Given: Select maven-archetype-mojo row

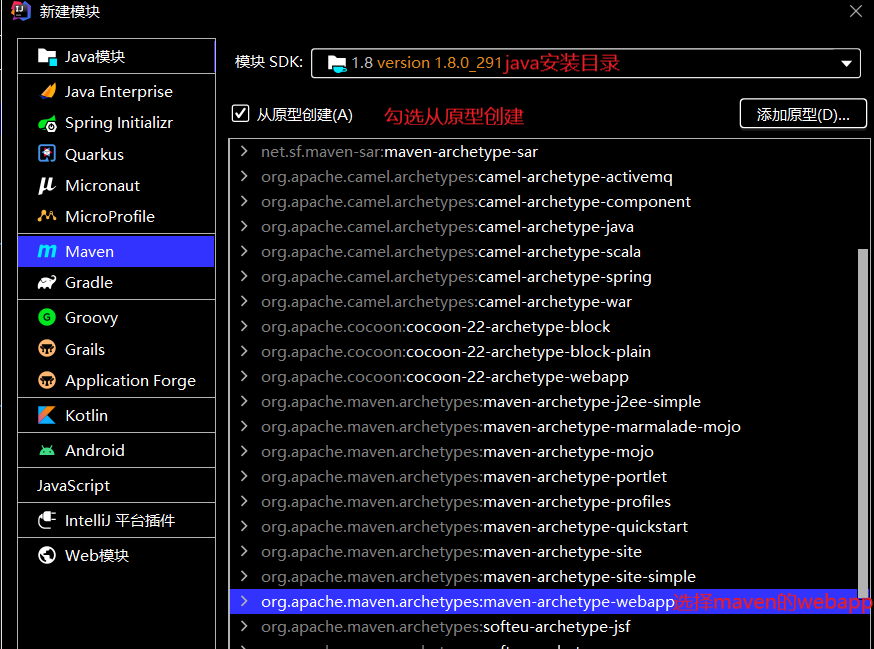Looking at the screenshot, I should click(543, 452).
